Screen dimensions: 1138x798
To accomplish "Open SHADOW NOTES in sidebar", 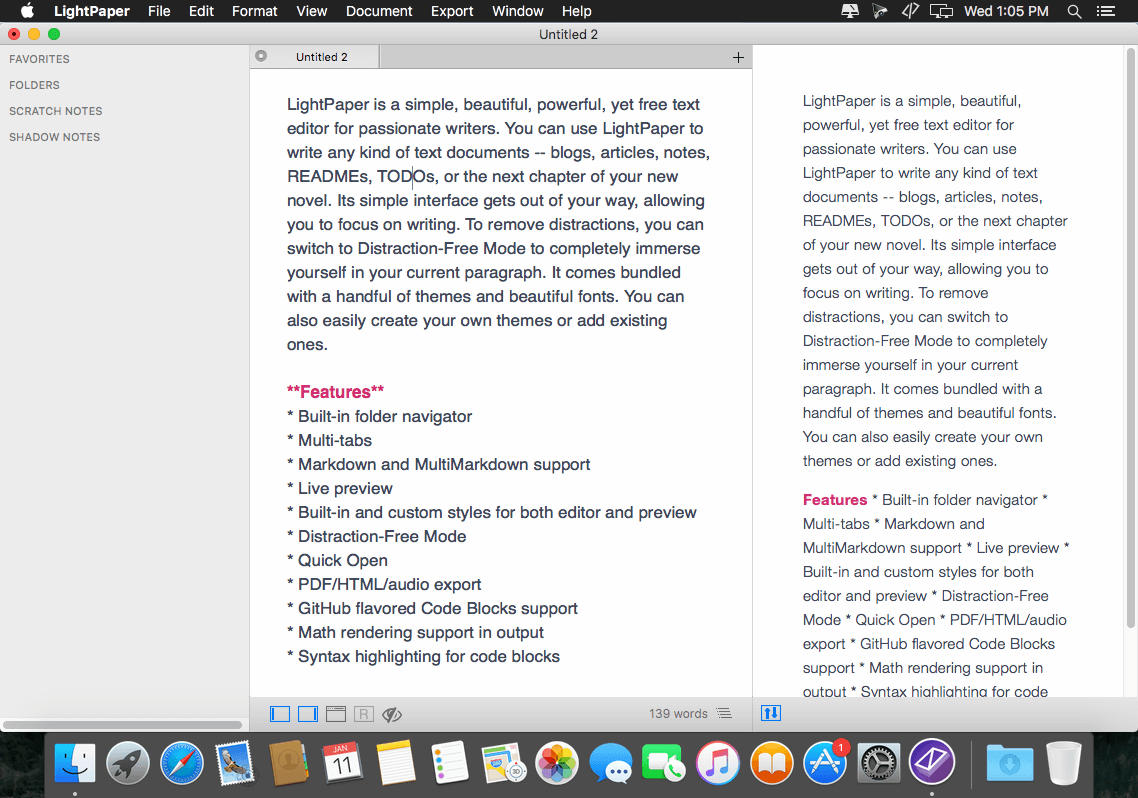I will (54, 137).
